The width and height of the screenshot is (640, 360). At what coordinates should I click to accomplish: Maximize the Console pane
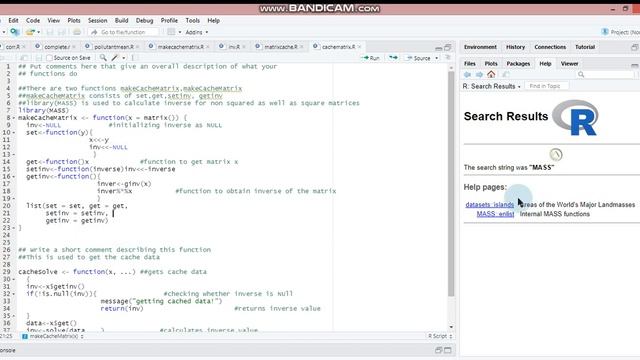click(448, 350)
